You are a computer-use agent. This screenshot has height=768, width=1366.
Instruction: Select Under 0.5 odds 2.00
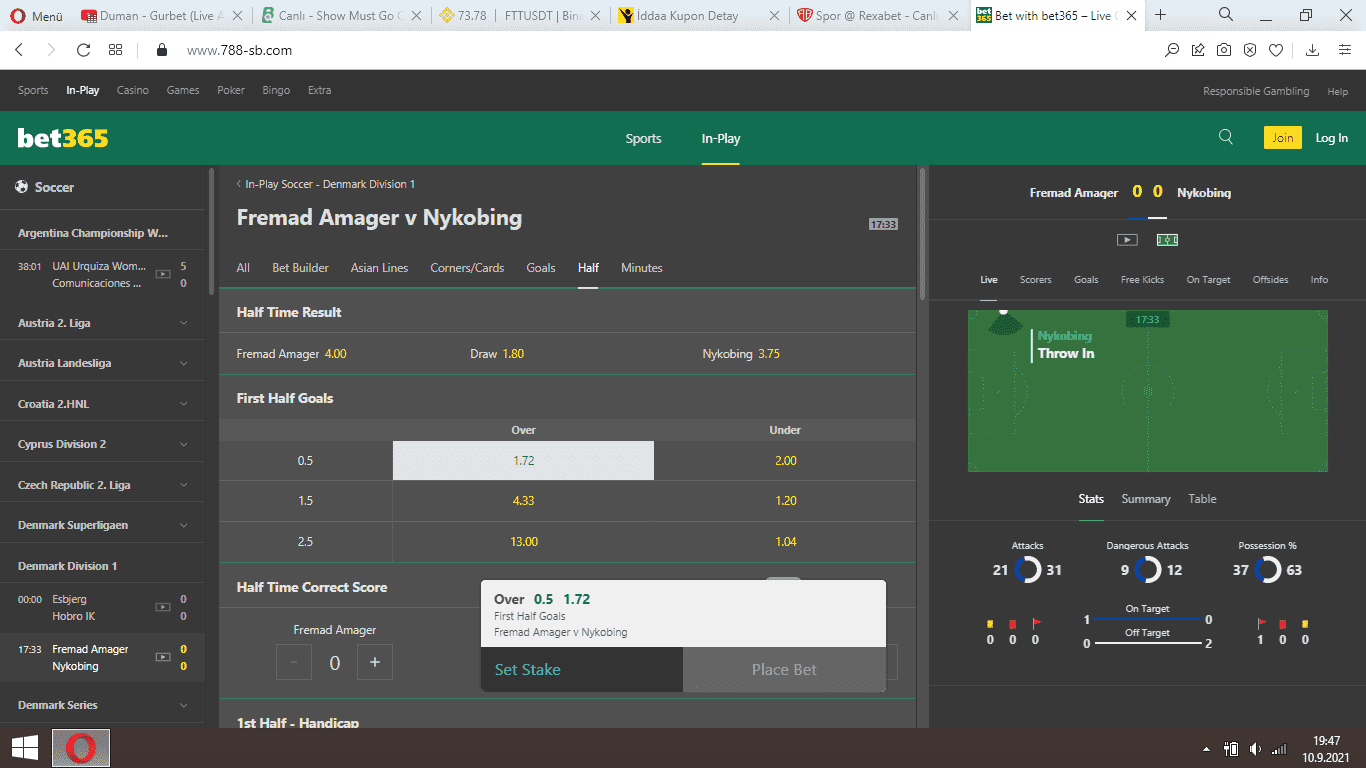785,461
